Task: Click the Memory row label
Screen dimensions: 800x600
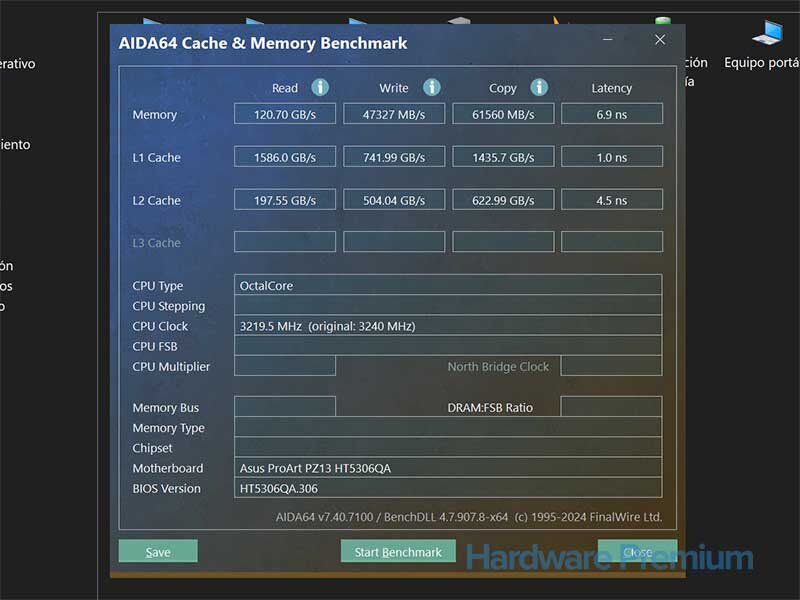Action: pos(155,114)
